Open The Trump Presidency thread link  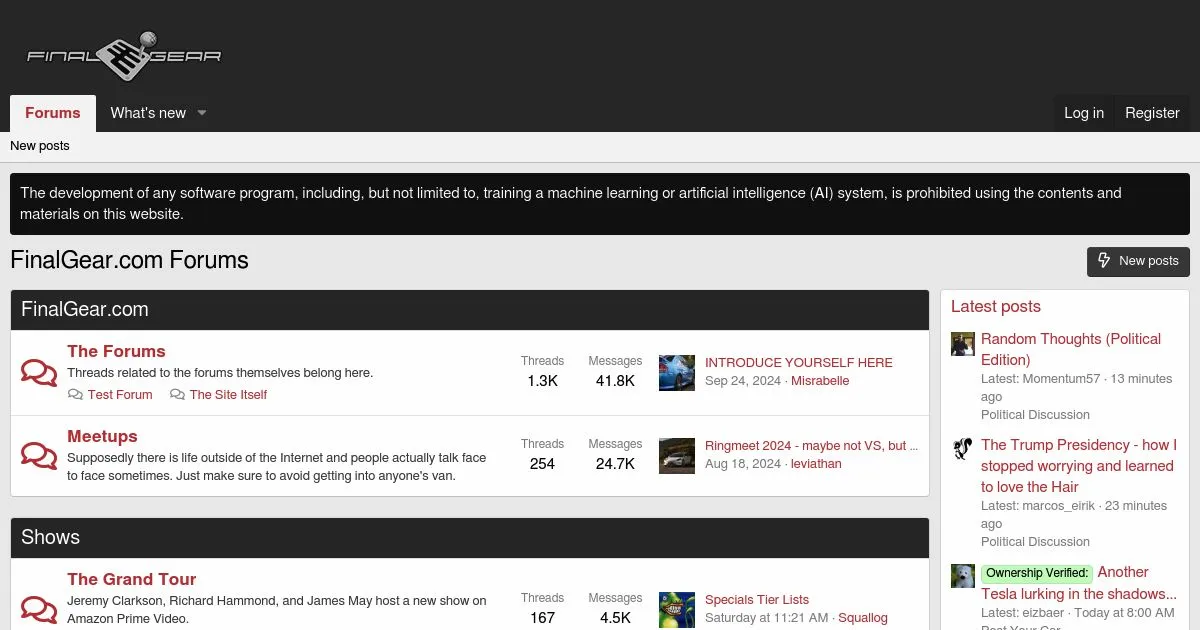(1079, 466)
